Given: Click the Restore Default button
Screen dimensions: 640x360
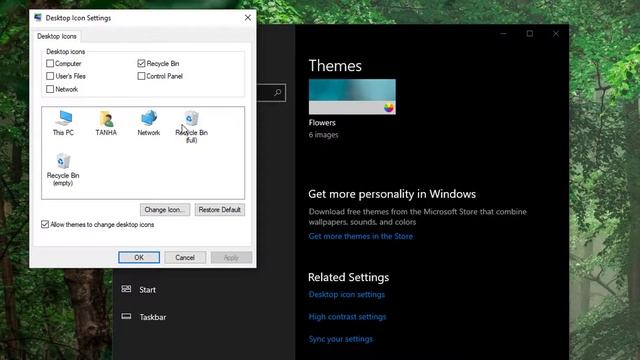Looking at the screenshot, I should [220, 210].
